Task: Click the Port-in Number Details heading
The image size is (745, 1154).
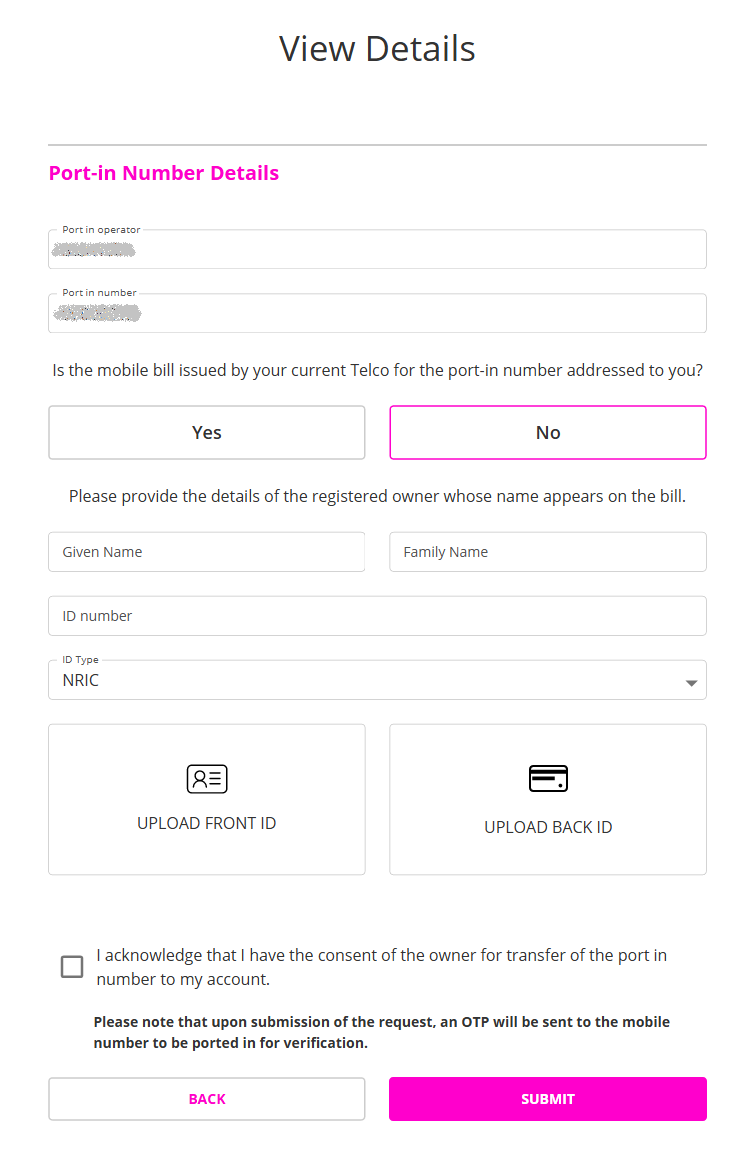Action: tap(163, 172)
